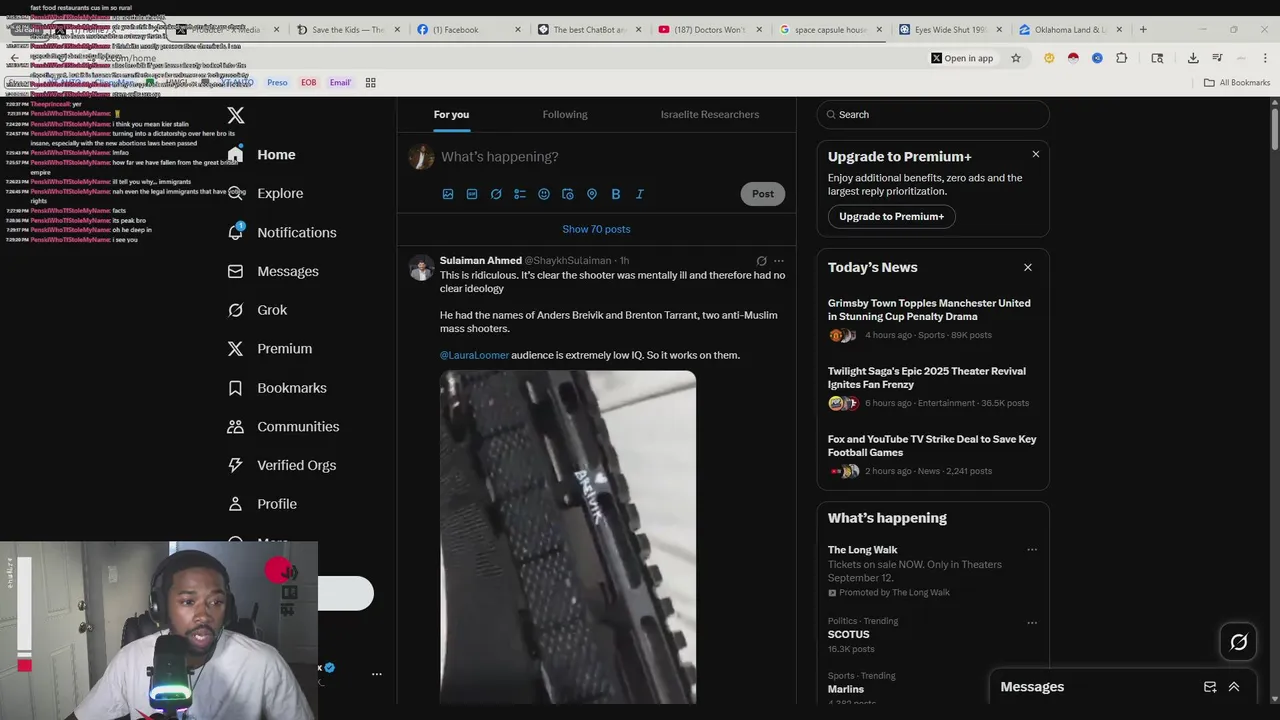Image resolution: width=1280 pixels, height=720 pixels.
Task: Open Premium in the sidebar
Action: point(270,349)
